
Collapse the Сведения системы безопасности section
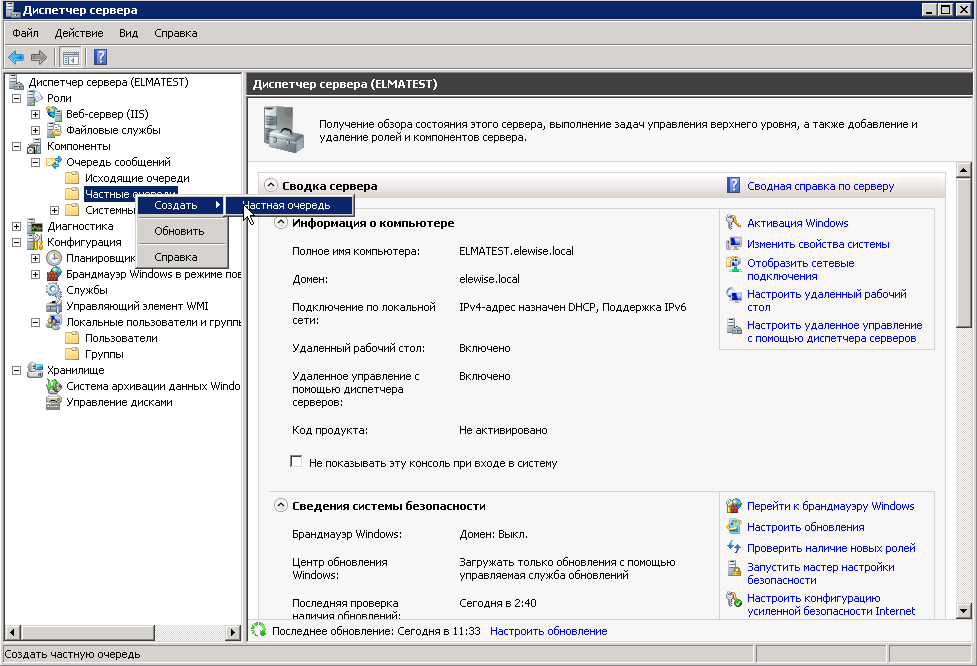(x=281, y=506)
